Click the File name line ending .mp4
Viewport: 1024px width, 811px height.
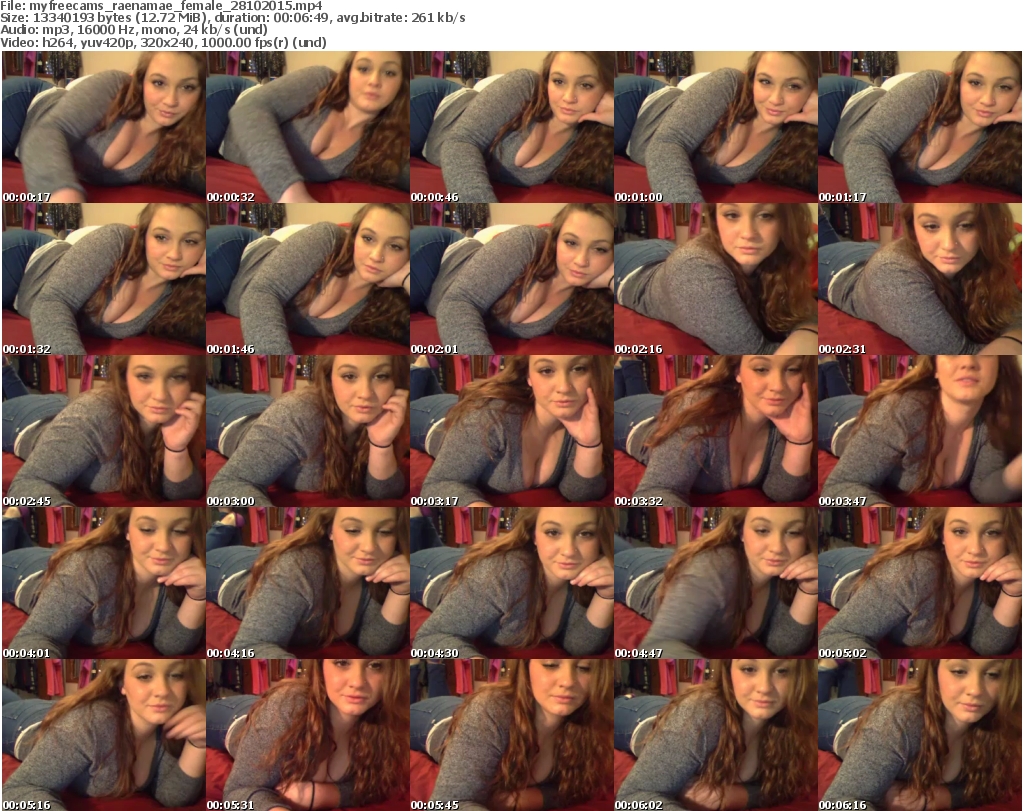[x=161, y=6]
